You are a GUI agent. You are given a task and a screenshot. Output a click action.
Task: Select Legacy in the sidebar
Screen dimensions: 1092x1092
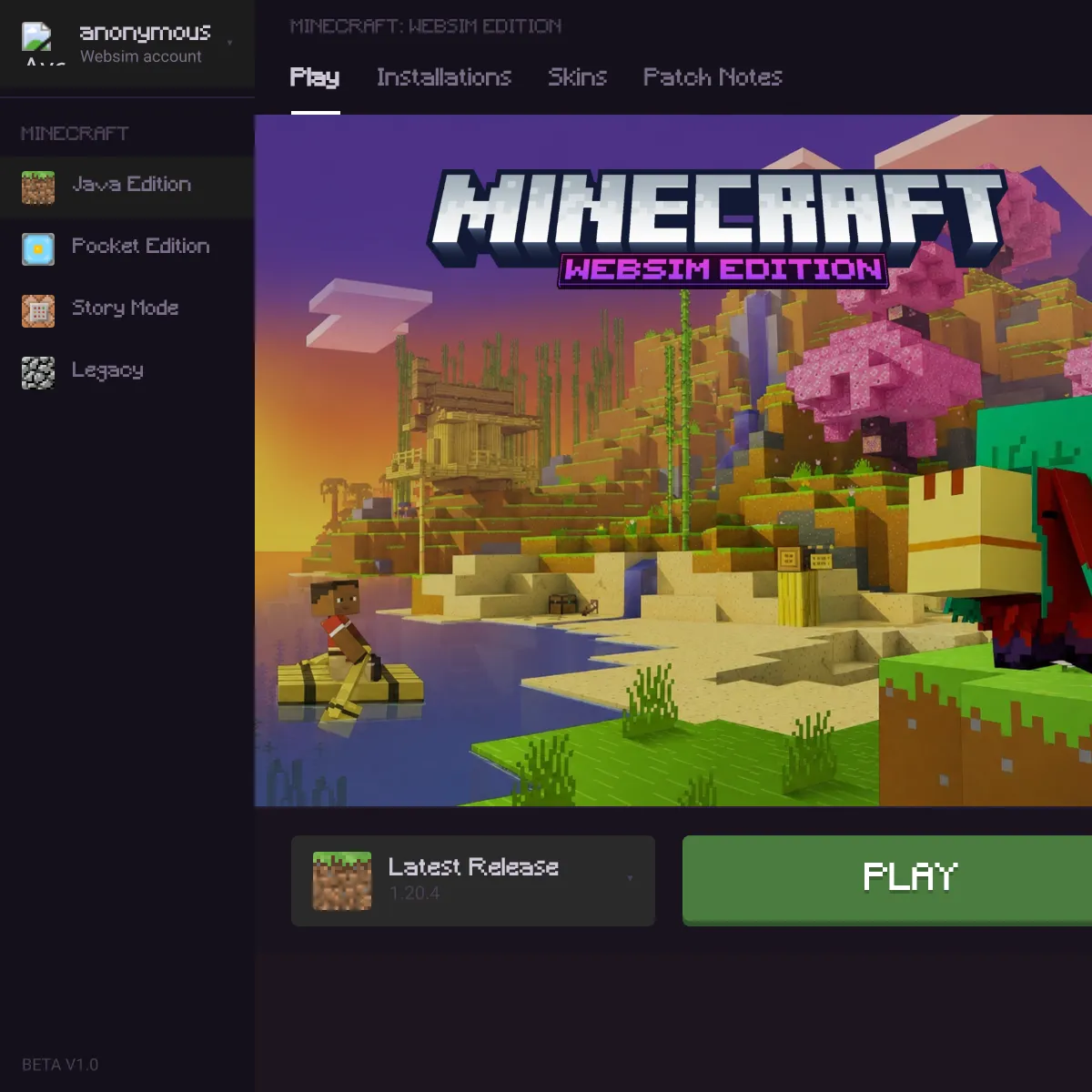pyautogui.click(x=127, y=373)
